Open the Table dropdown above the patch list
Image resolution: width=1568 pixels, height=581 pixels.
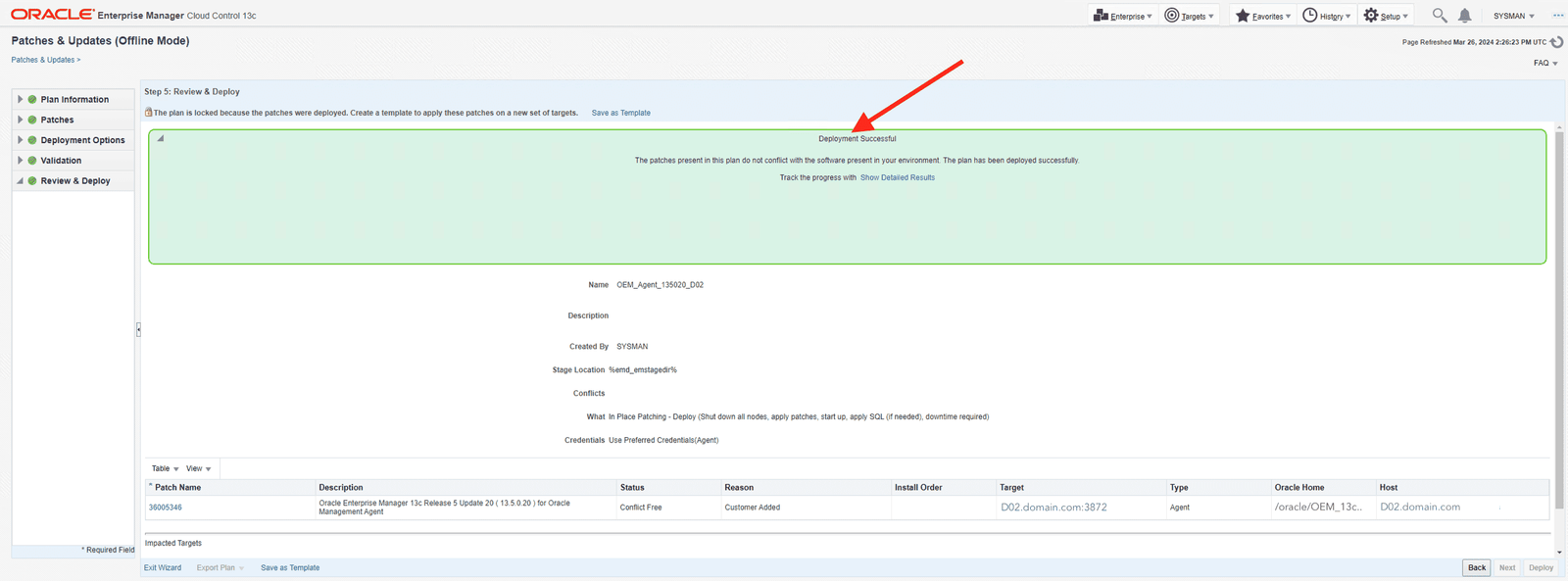(x=166, y=468)
